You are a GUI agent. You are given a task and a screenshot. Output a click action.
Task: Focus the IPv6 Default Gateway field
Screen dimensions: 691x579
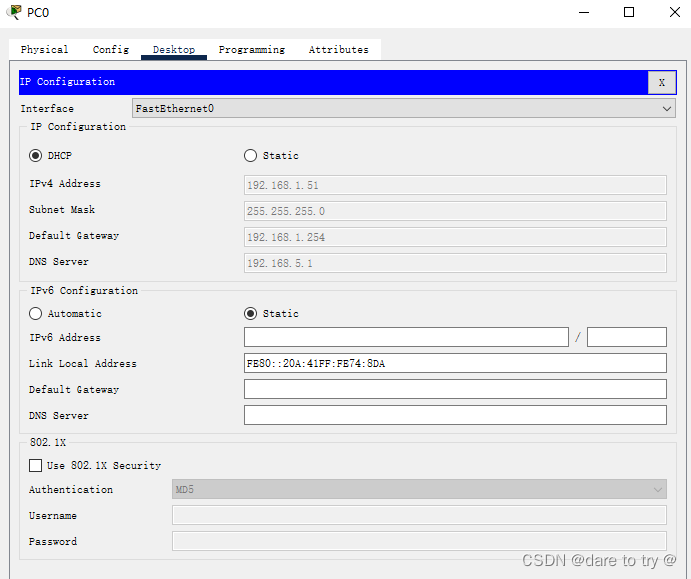[455, 389]
